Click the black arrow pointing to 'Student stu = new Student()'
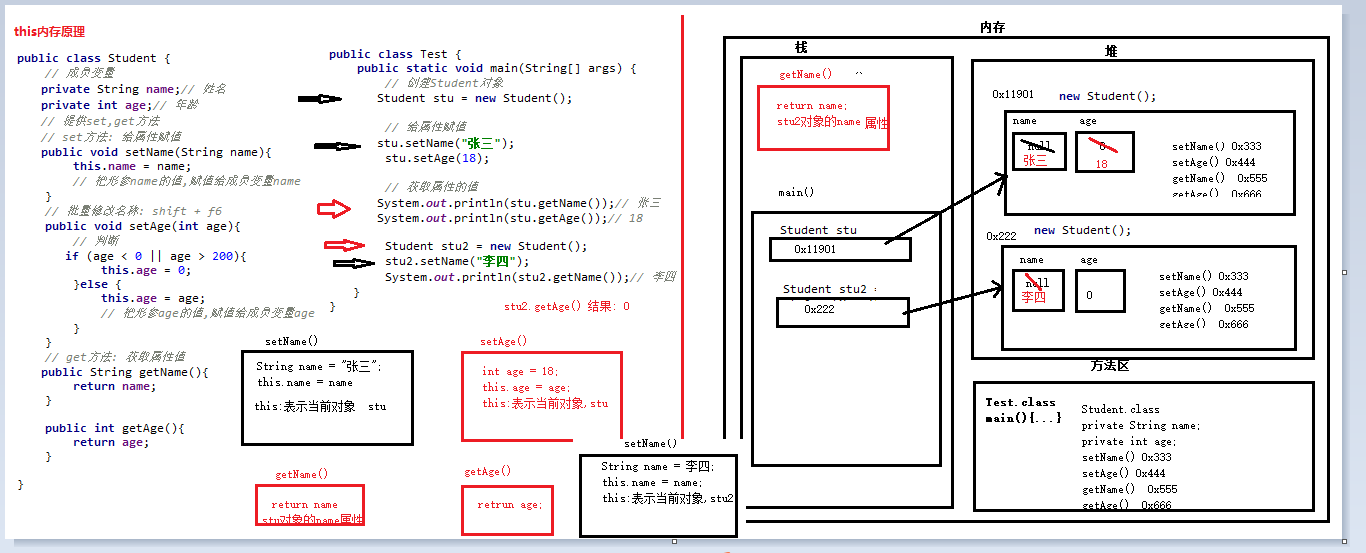This screenshot has height=553, width=1366. click(x=321, y=99)
